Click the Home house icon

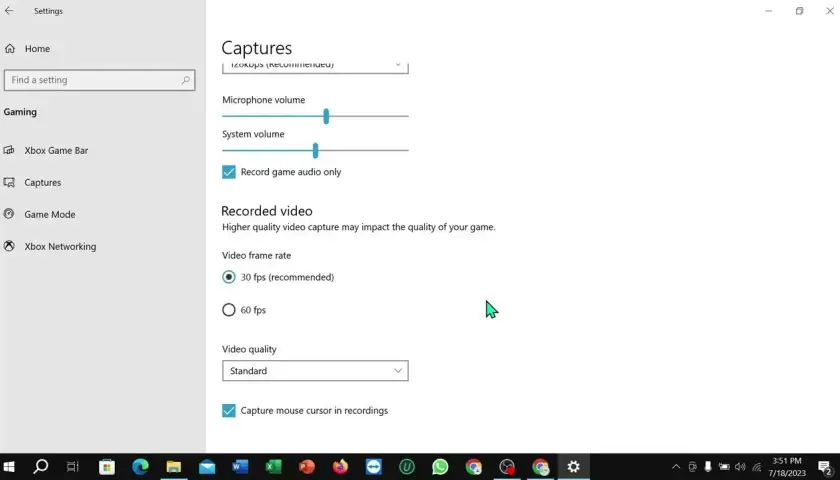click(x=10, y=49)
